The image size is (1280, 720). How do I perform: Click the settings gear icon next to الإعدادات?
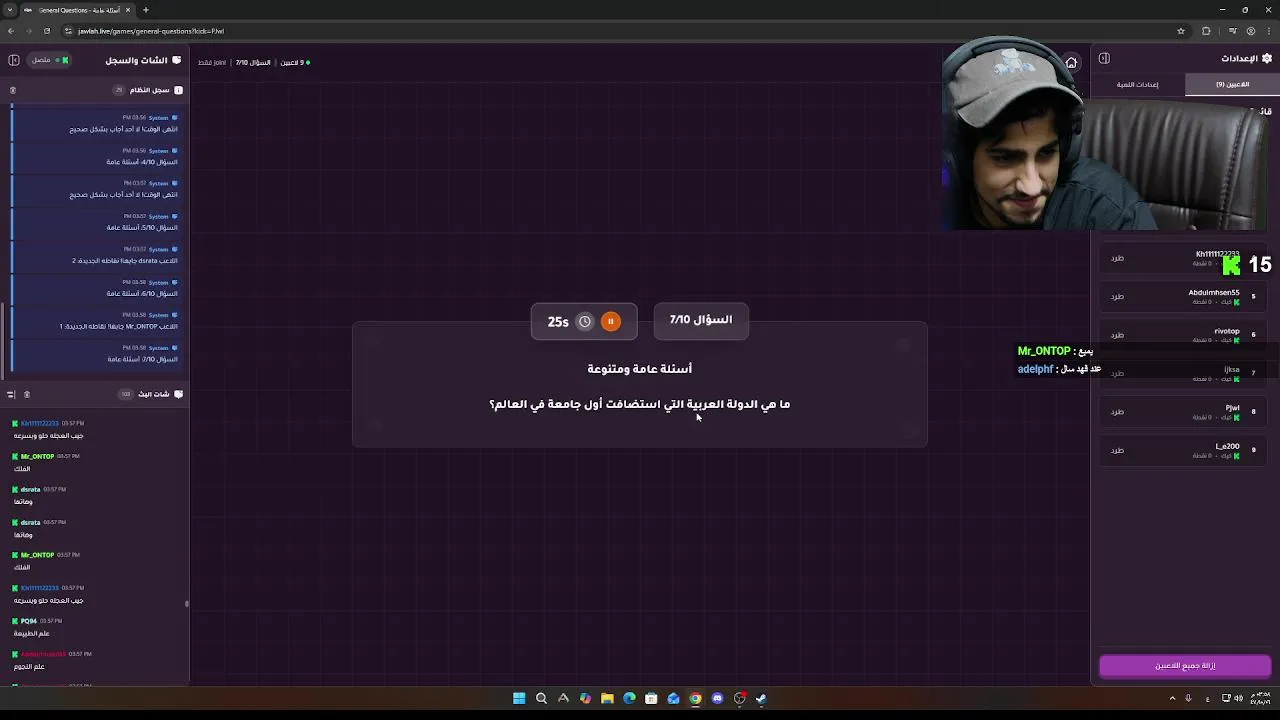tap(1268, 58)
